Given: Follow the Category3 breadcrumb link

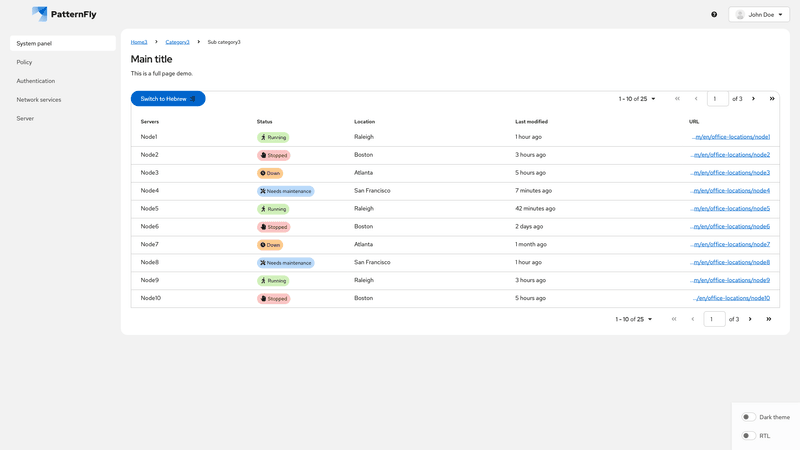Looking at the screenshot, I should click(x=177, y=42).
